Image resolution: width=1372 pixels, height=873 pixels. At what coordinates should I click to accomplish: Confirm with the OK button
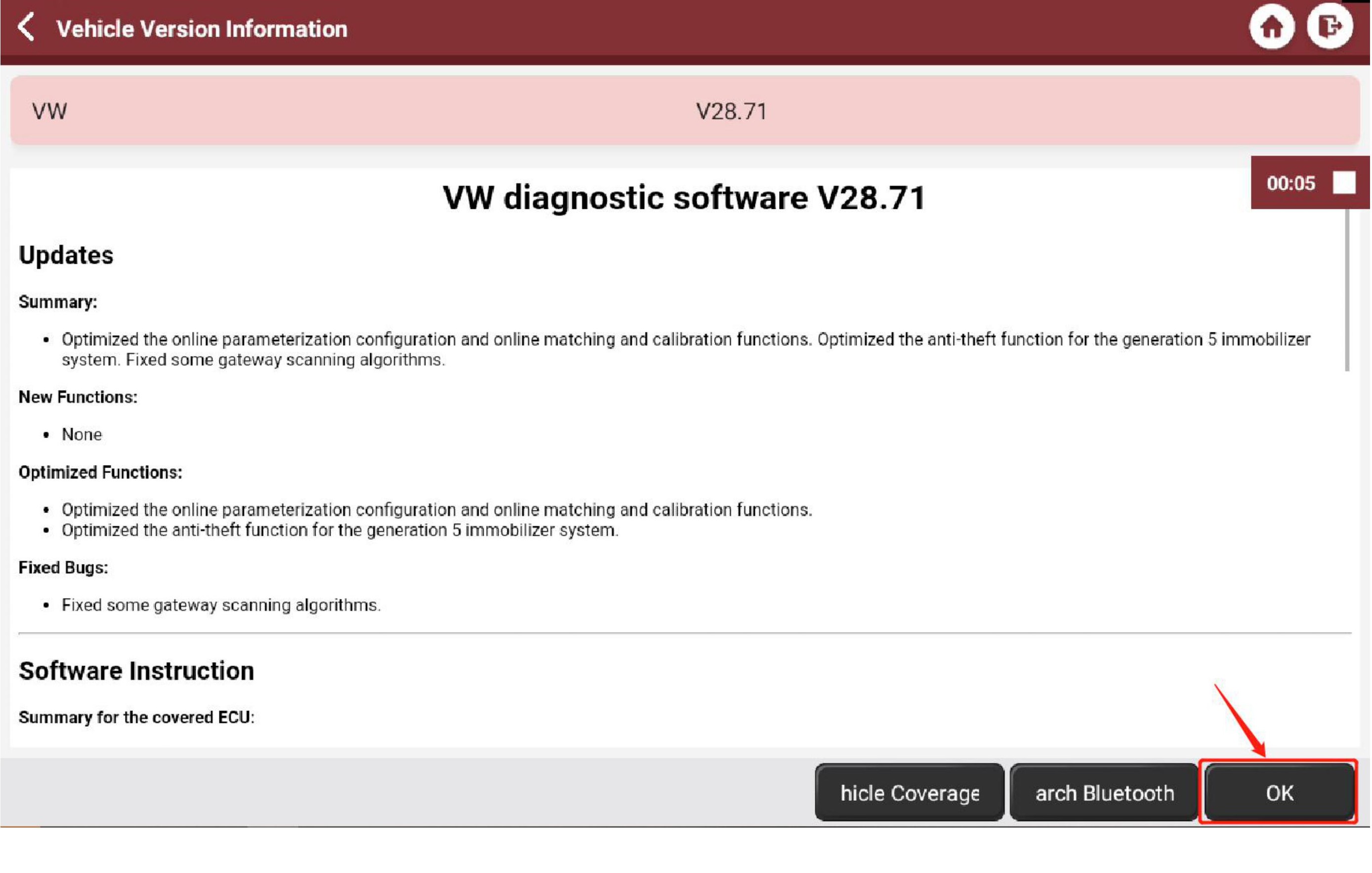1279,793
